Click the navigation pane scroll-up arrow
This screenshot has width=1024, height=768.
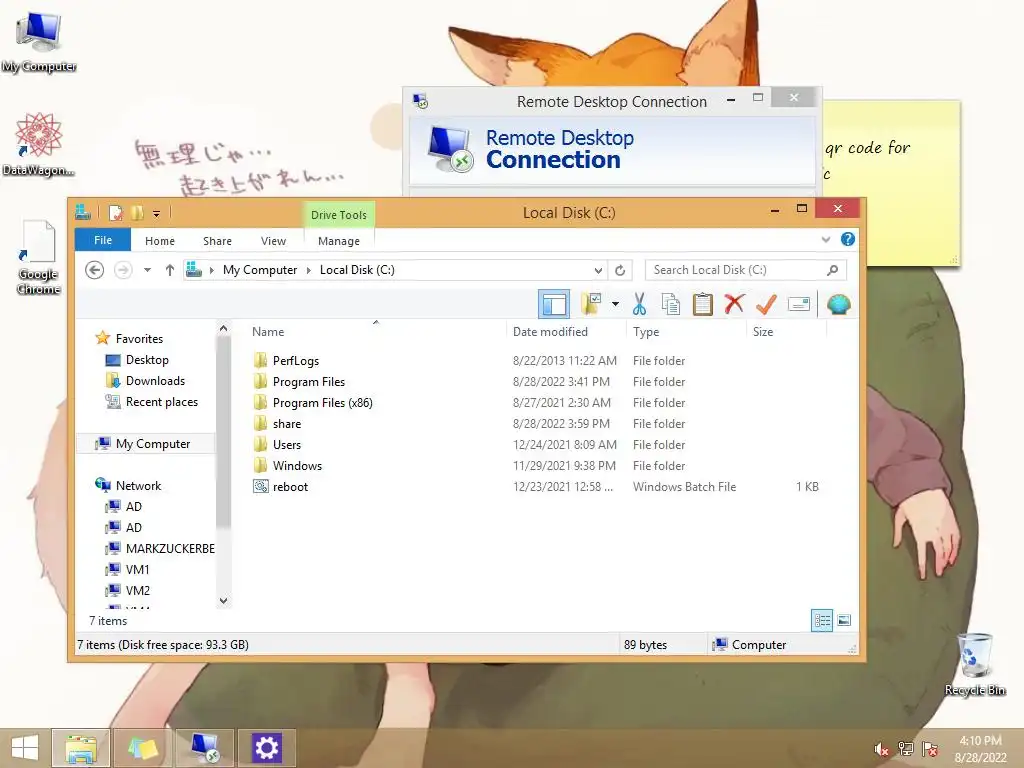pyautogui.click(x=223, y=328)
